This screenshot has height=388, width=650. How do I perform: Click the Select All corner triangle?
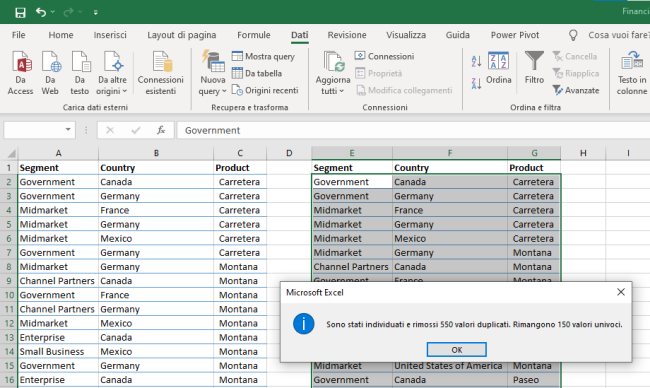(12, 153)
